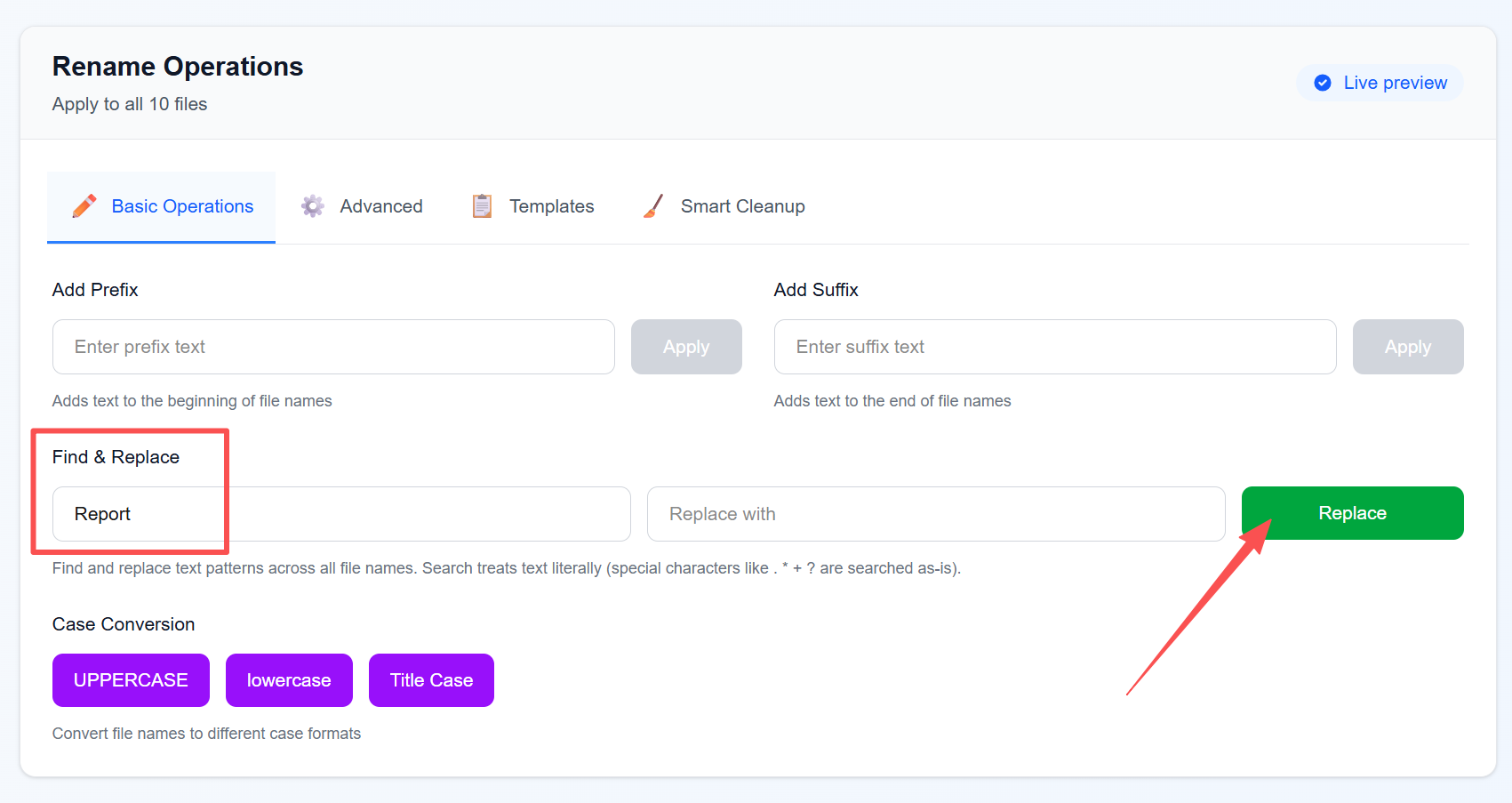
Task: Click the clipboard icon beside Templates
Action: [482, 206]
